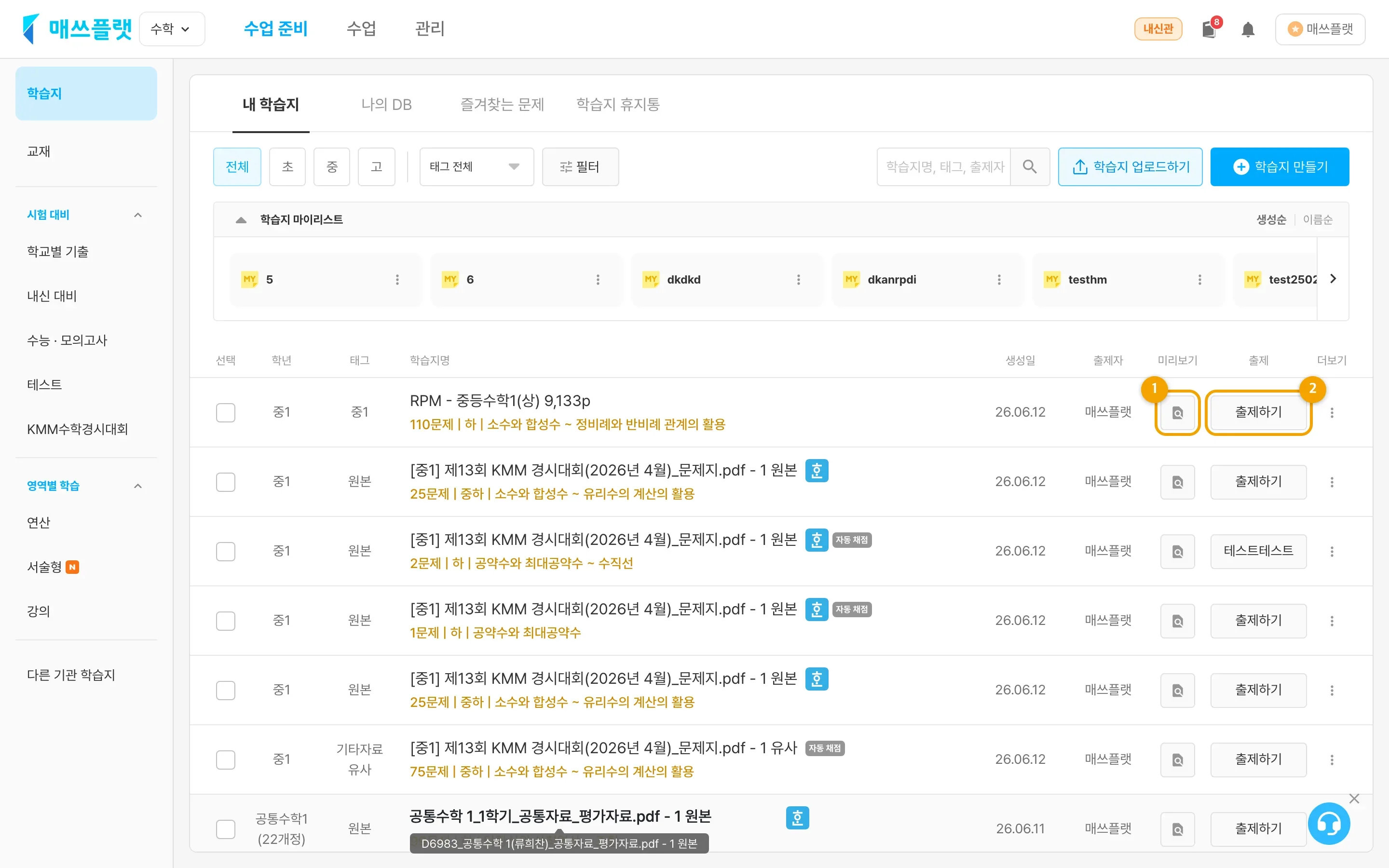Open the notification bell icon
Viewport: 1389px width, 868px height.
tap(1248, 29)
